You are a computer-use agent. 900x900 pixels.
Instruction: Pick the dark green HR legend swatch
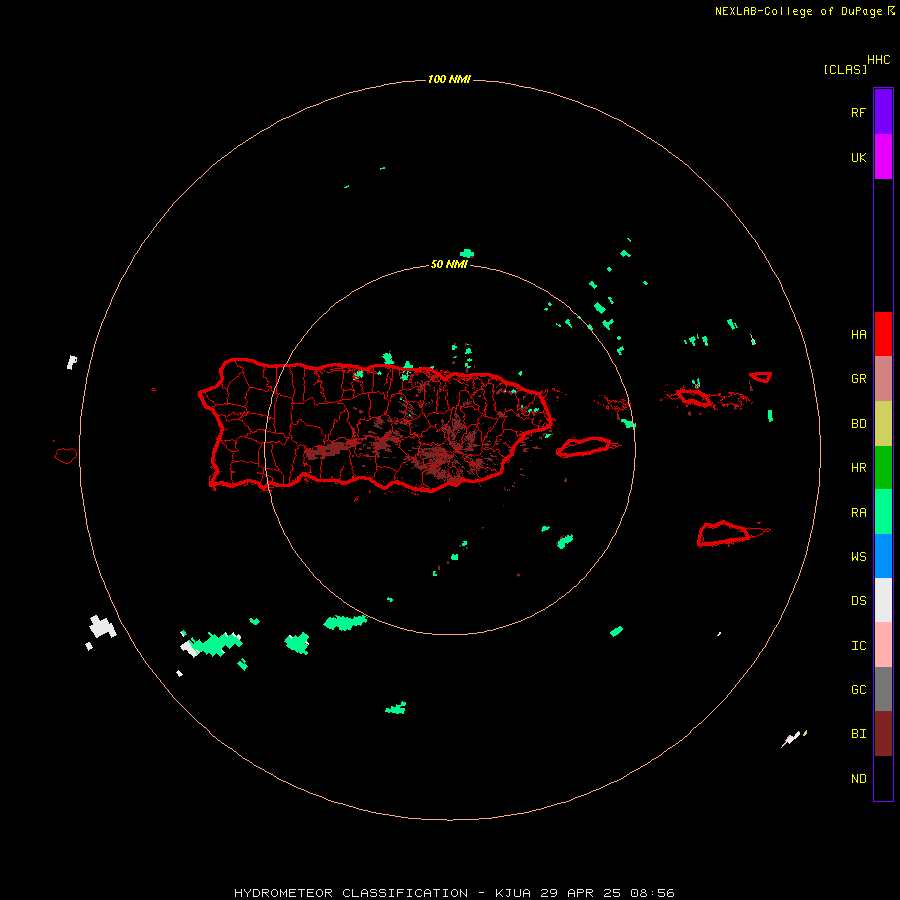[883, 468]
